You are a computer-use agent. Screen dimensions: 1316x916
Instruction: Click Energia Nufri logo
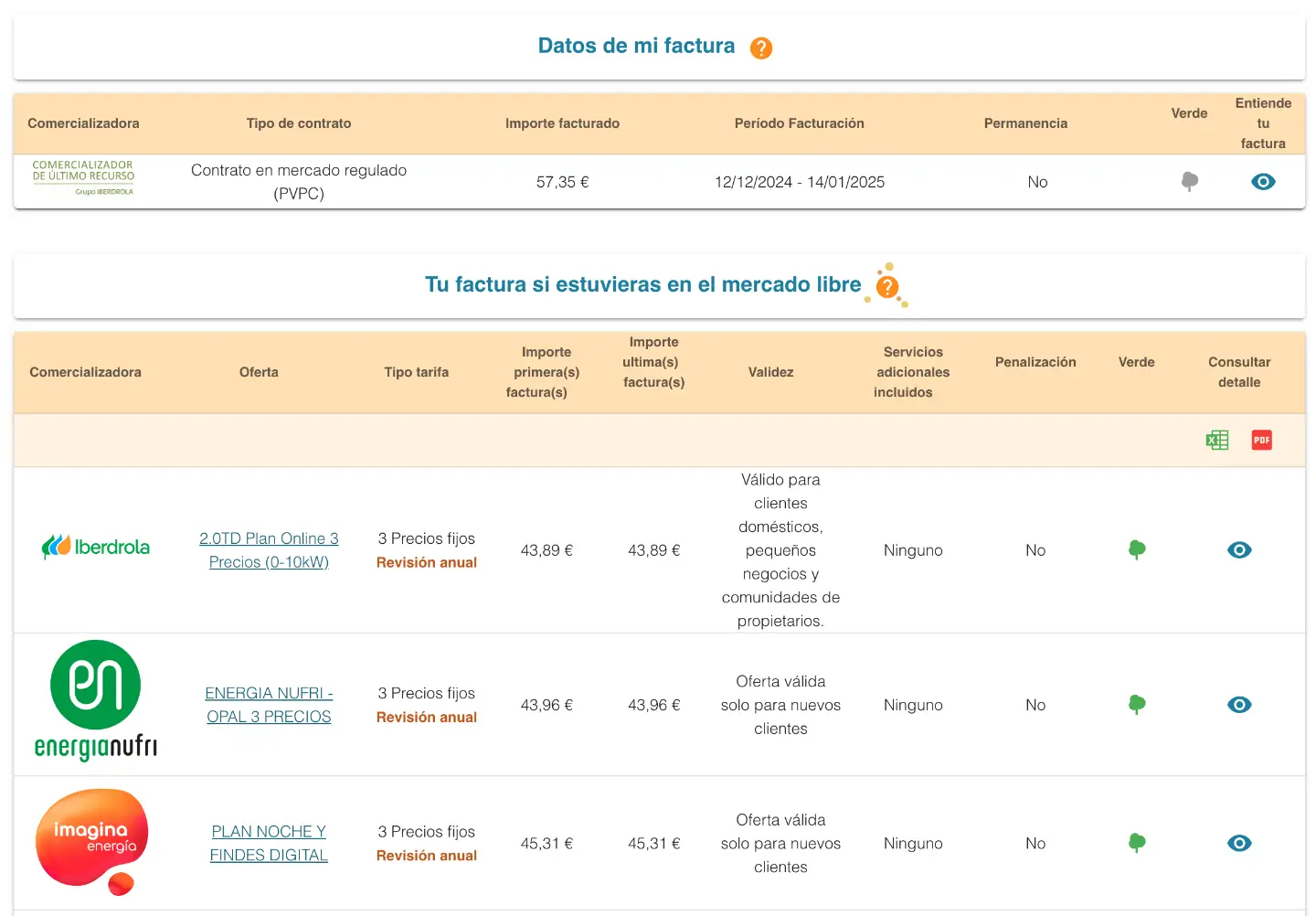point(95,701)
